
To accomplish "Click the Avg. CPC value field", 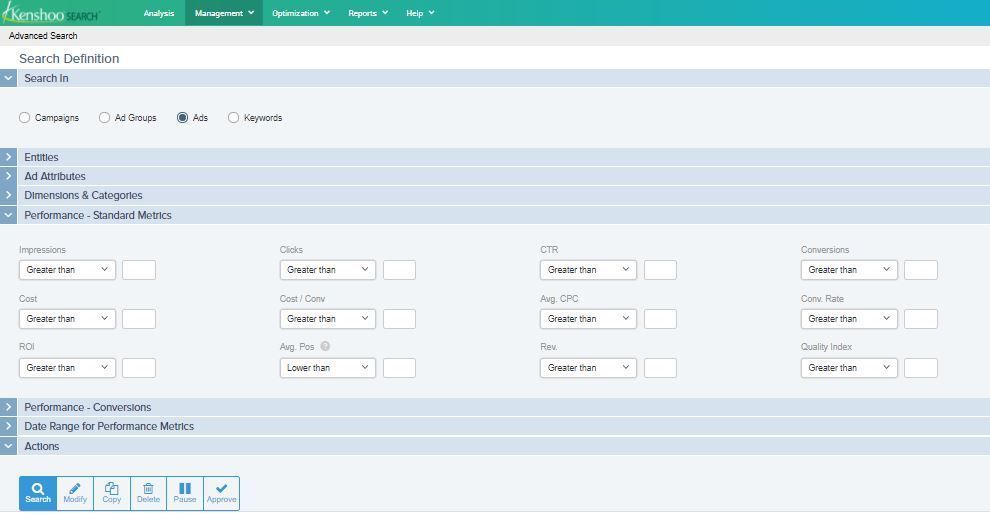I will pyautogui.click(x=660, y=319).
